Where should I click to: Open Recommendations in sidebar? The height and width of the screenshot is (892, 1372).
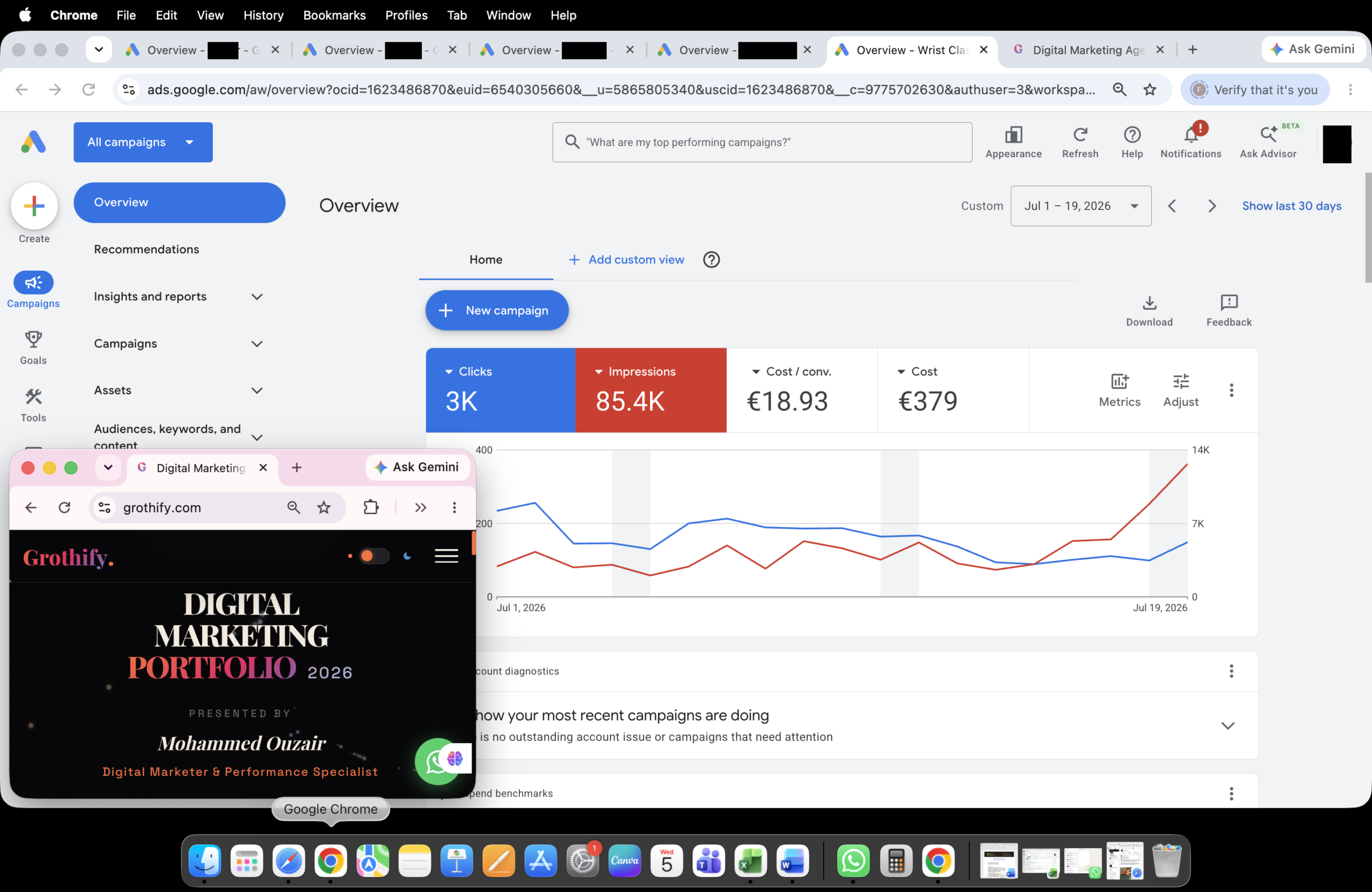pos(146,250)
